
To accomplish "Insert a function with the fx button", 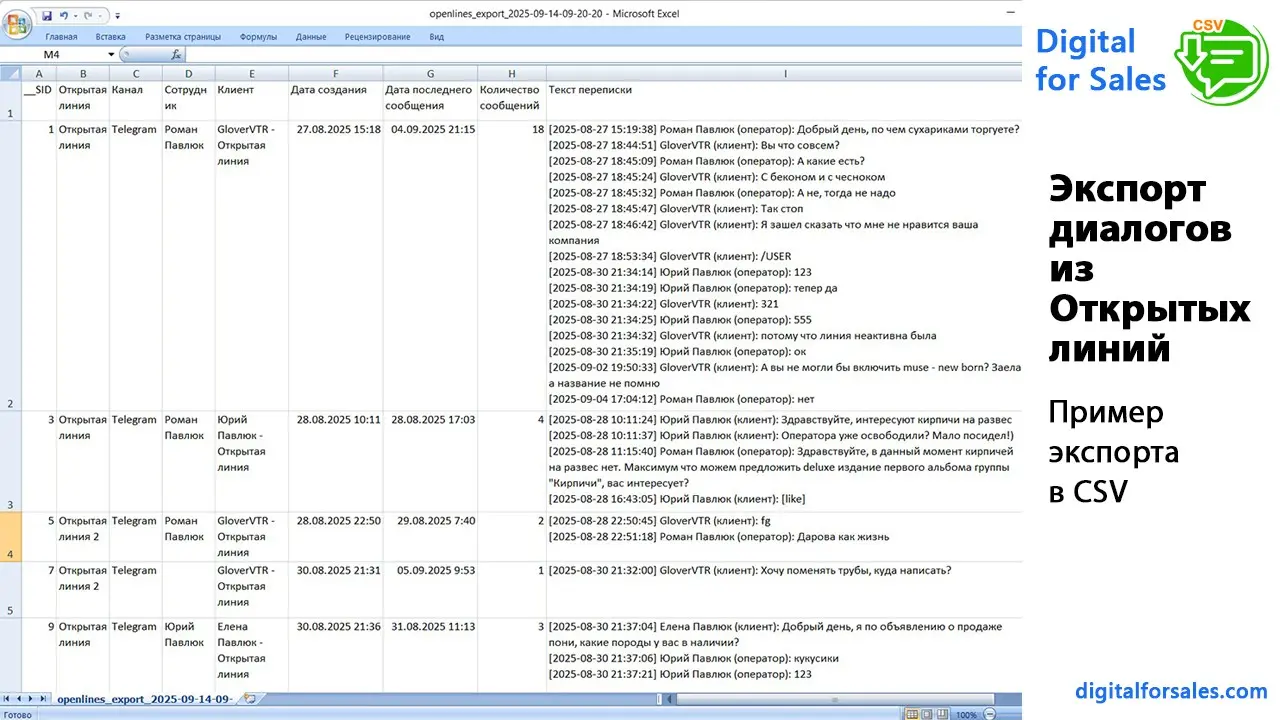I will tap(176, 54).
